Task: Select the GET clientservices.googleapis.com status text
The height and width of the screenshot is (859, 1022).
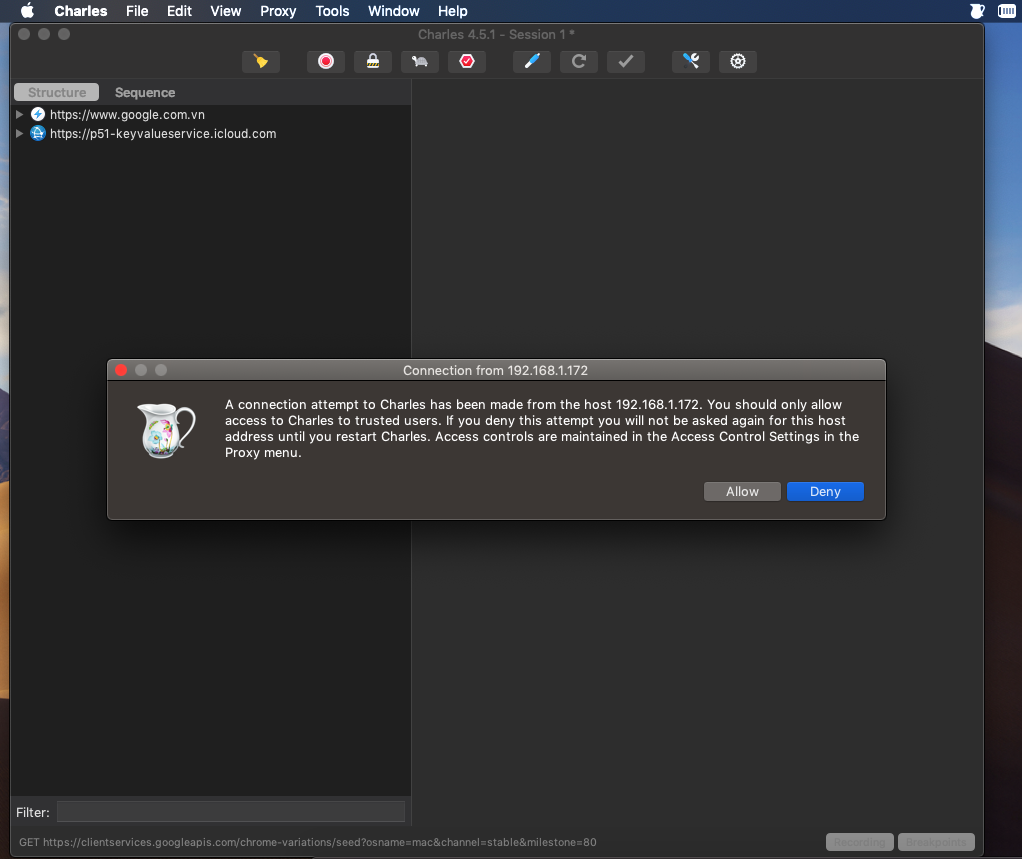Action: click(308, 842)
